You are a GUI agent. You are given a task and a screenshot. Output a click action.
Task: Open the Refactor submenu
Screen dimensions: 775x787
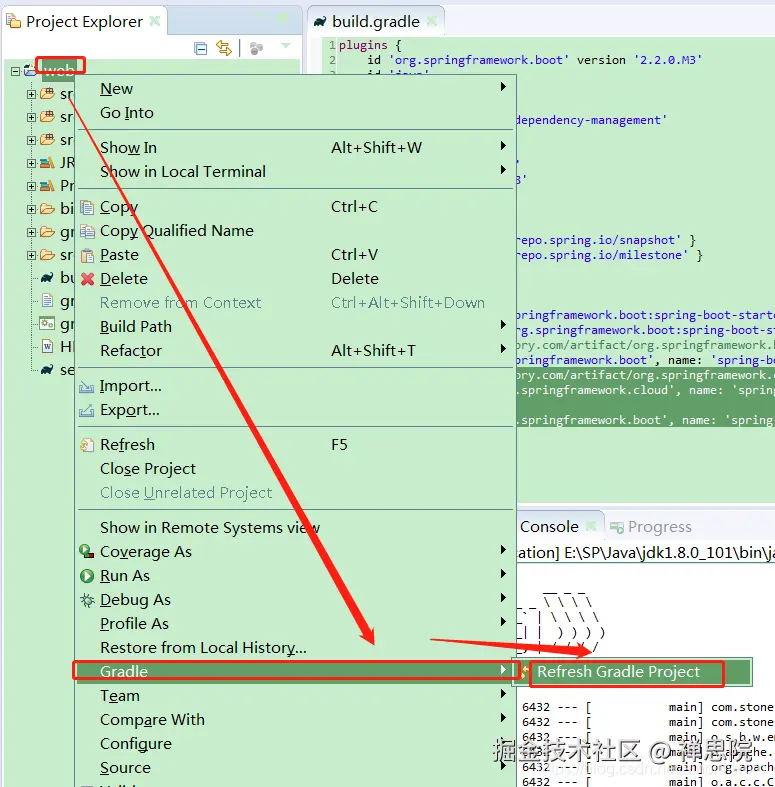pyautogui.click(x=296, y=351)
